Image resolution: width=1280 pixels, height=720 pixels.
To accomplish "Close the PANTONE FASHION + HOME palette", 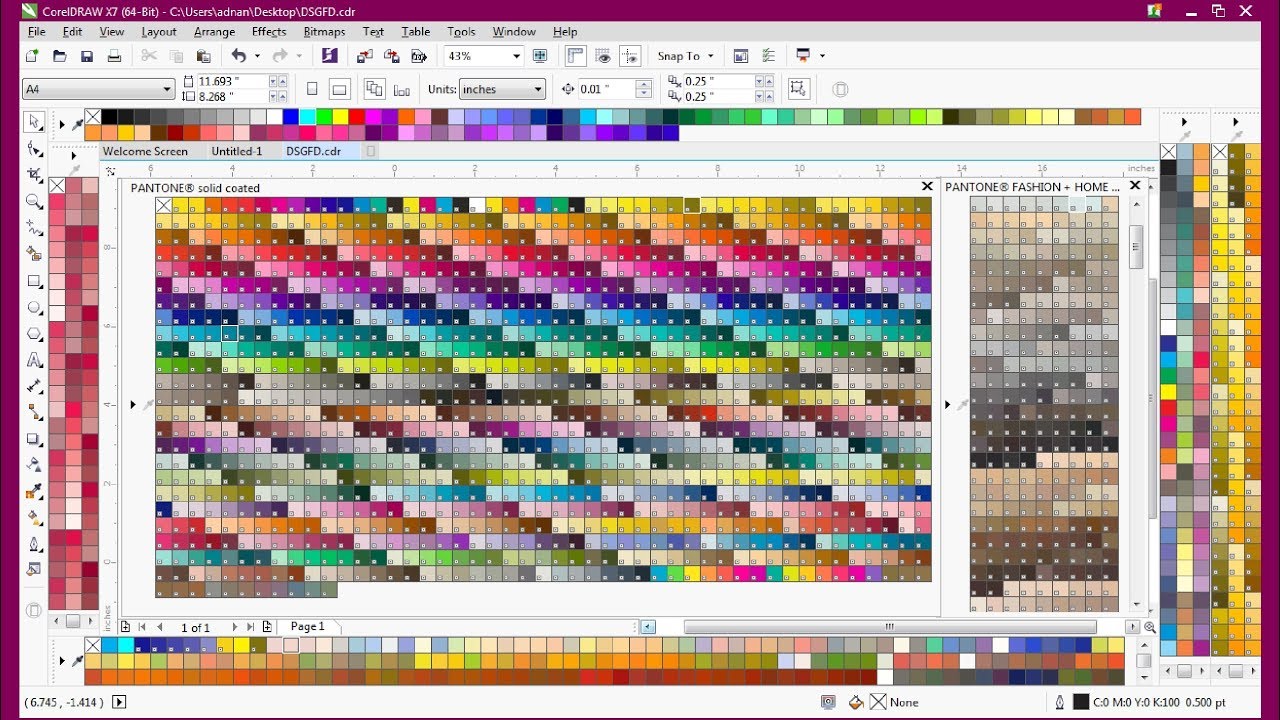I will (x=1135, y=186).
